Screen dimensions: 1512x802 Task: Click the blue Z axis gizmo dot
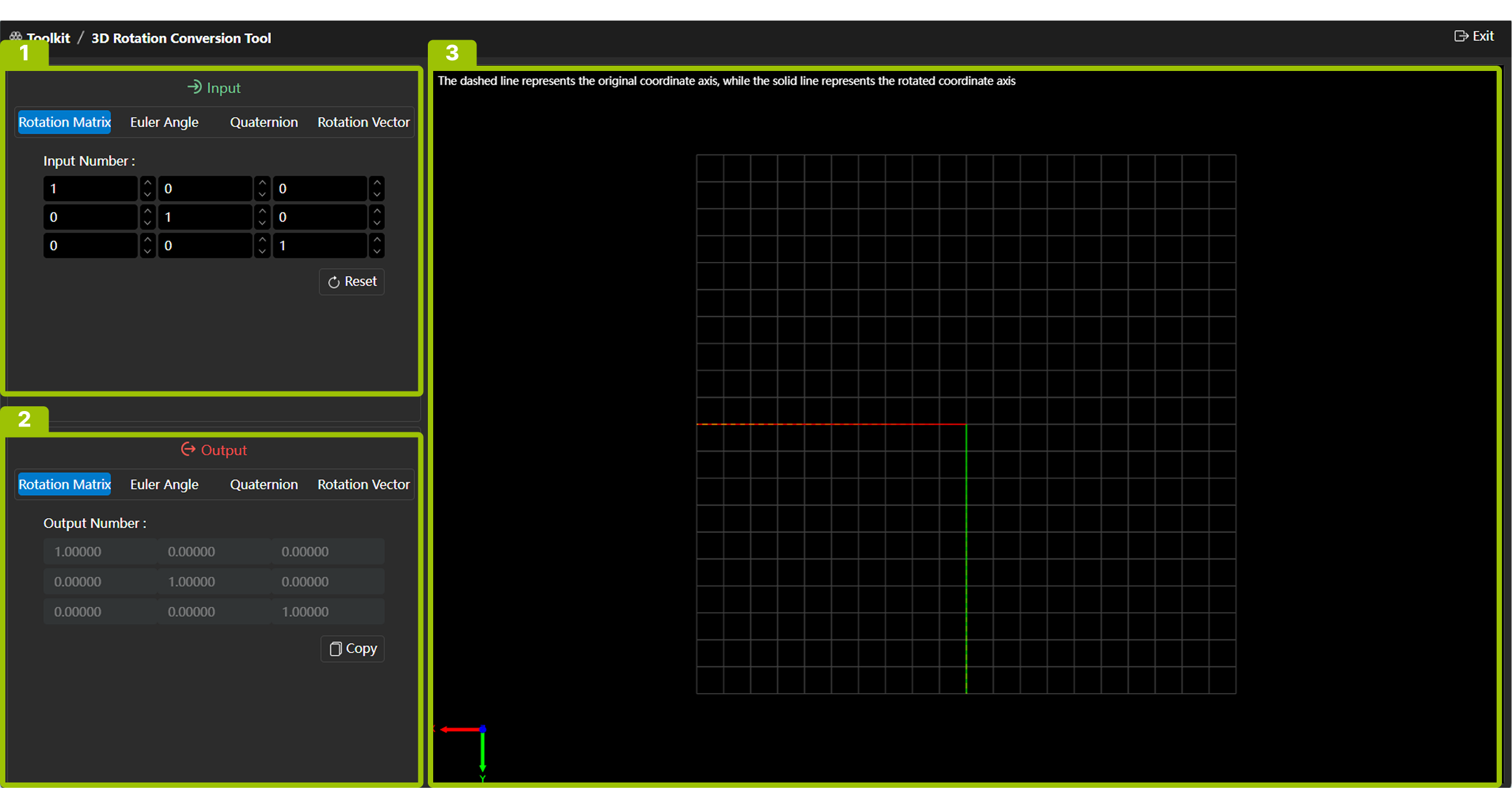pyautogui.click(x=483, y=729)
